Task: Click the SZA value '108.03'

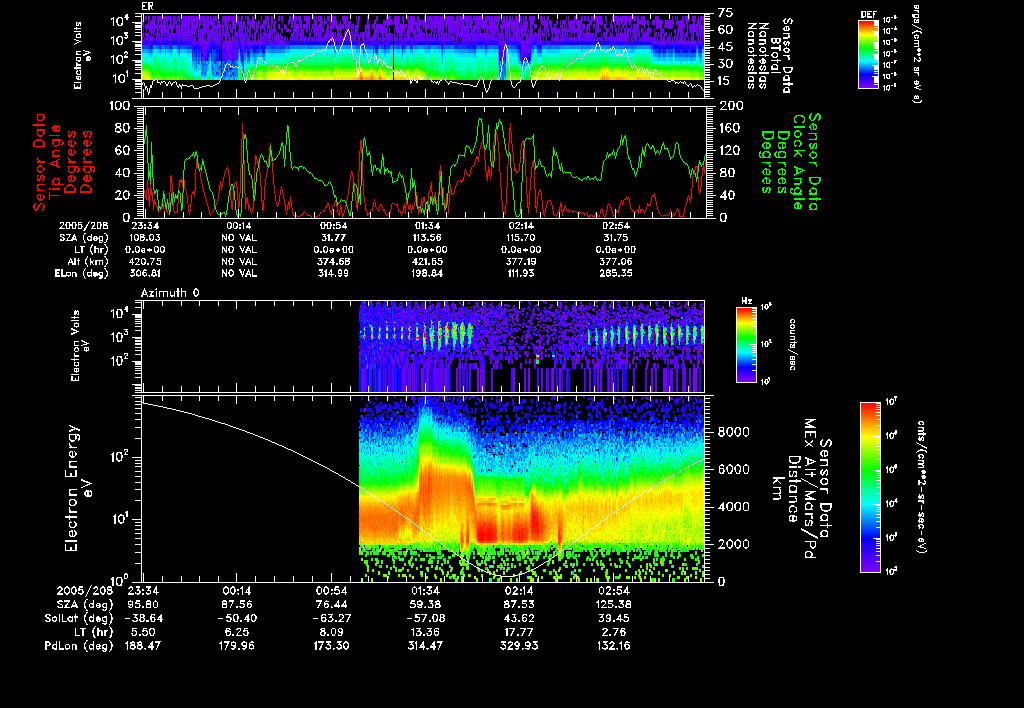Action: click(145, 238)
